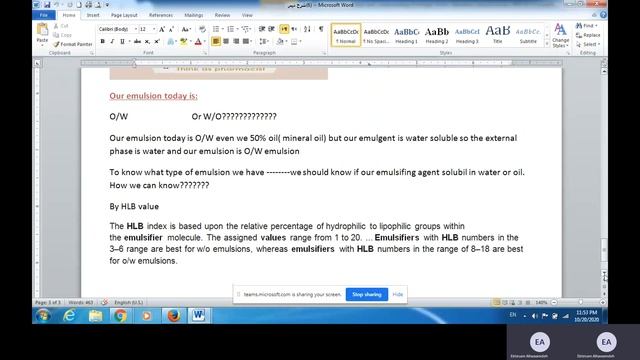Click the Words: 463 status bar counter

coord(81,302)
